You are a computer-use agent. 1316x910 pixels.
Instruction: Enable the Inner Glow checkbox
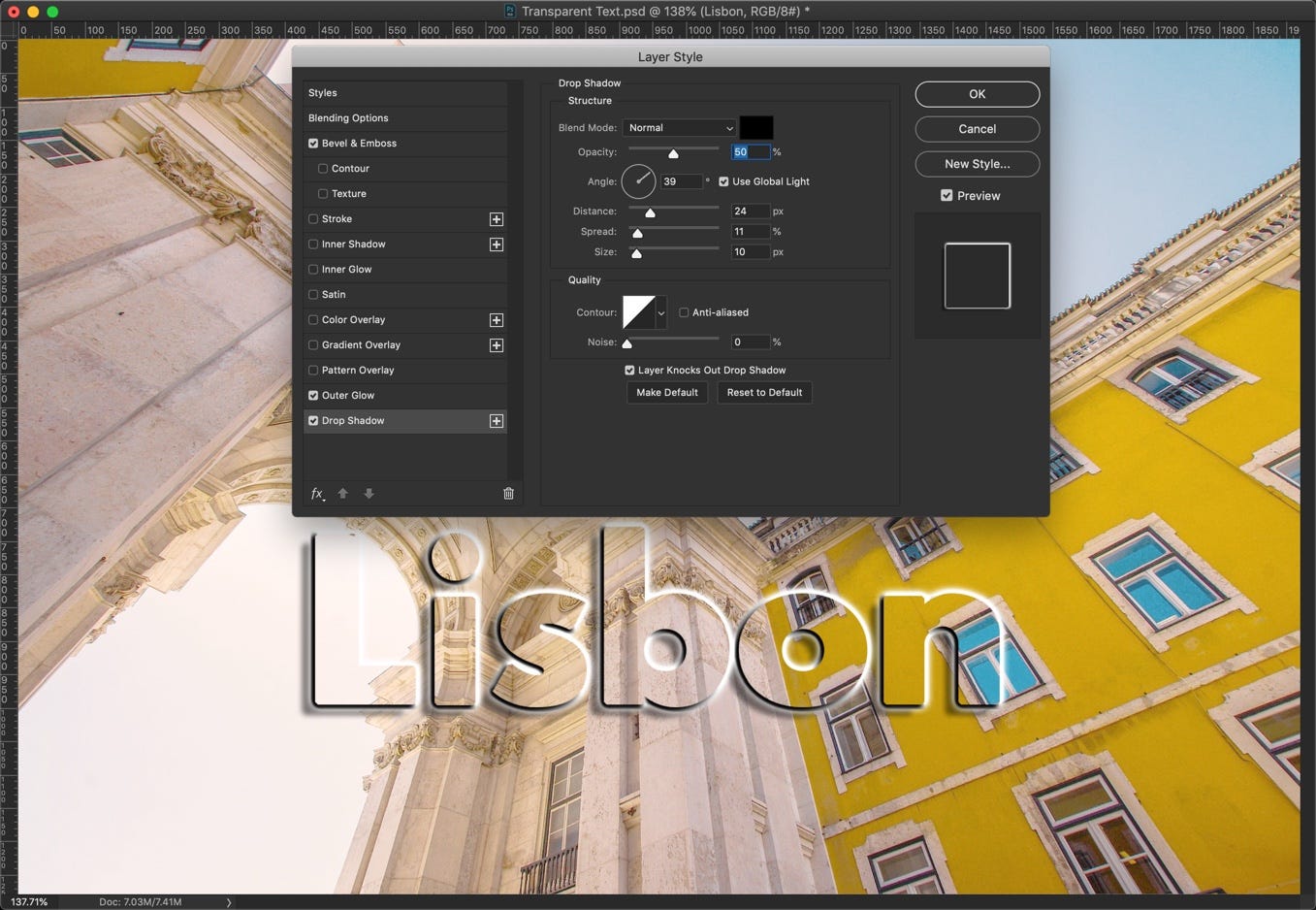(313, 270)
